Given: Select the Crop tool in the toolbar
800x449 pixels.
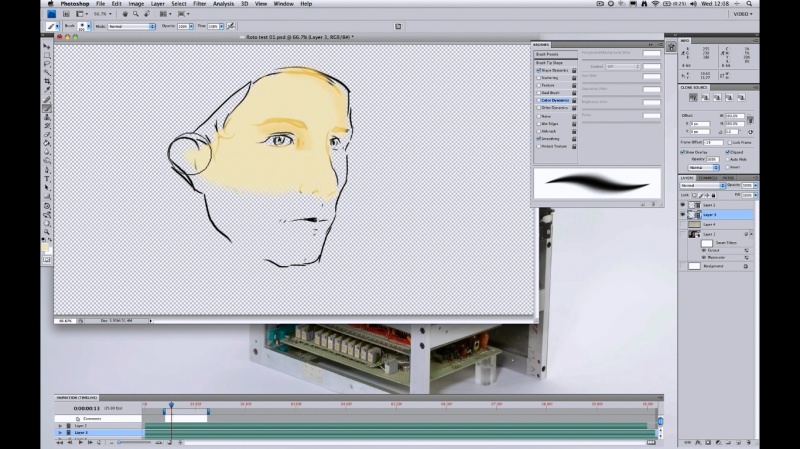Looking at the screenshot, I should tap(46, 81).
